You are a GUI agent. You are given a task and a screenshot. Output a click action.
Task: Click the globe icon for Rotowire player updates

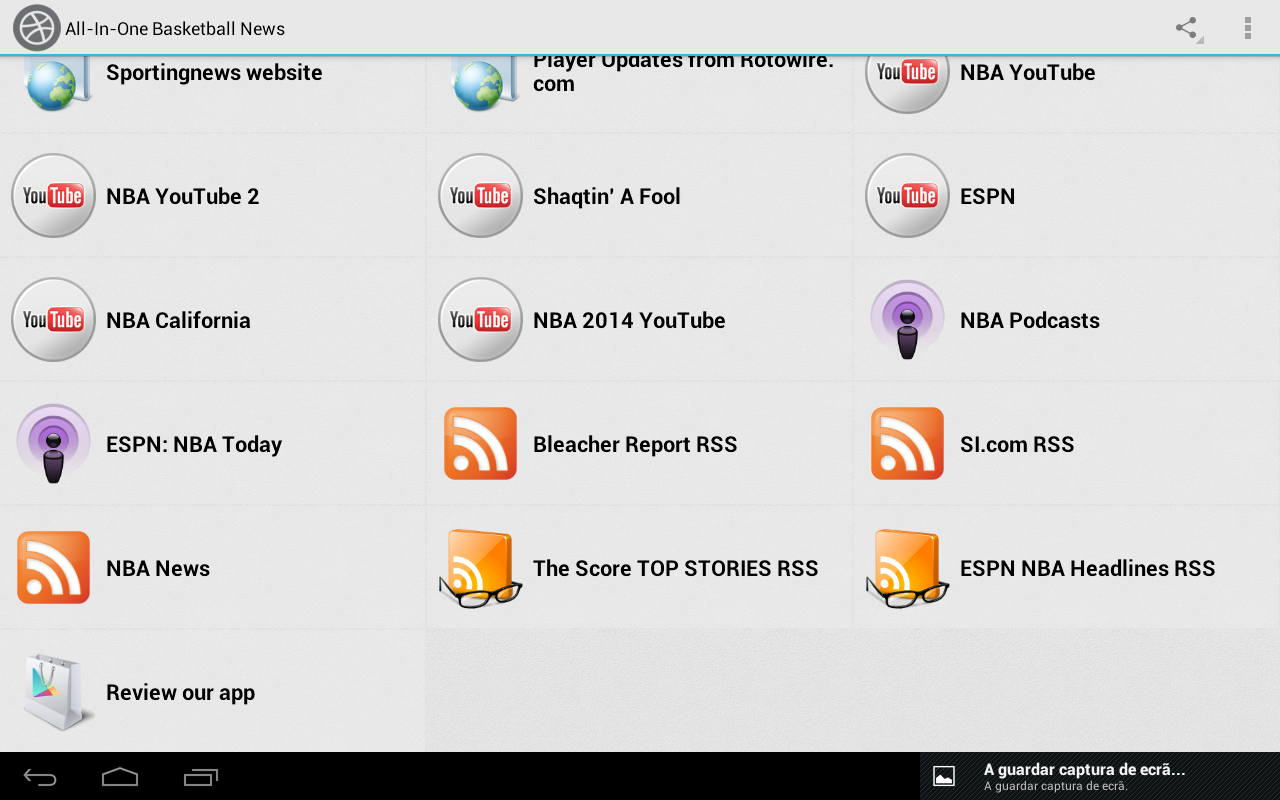point(483,82)
